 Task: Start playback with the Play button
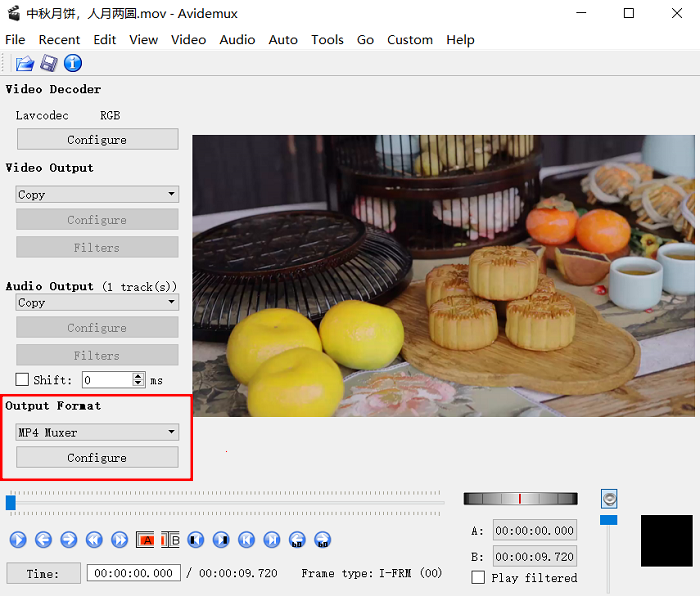[x=18, y=540]
